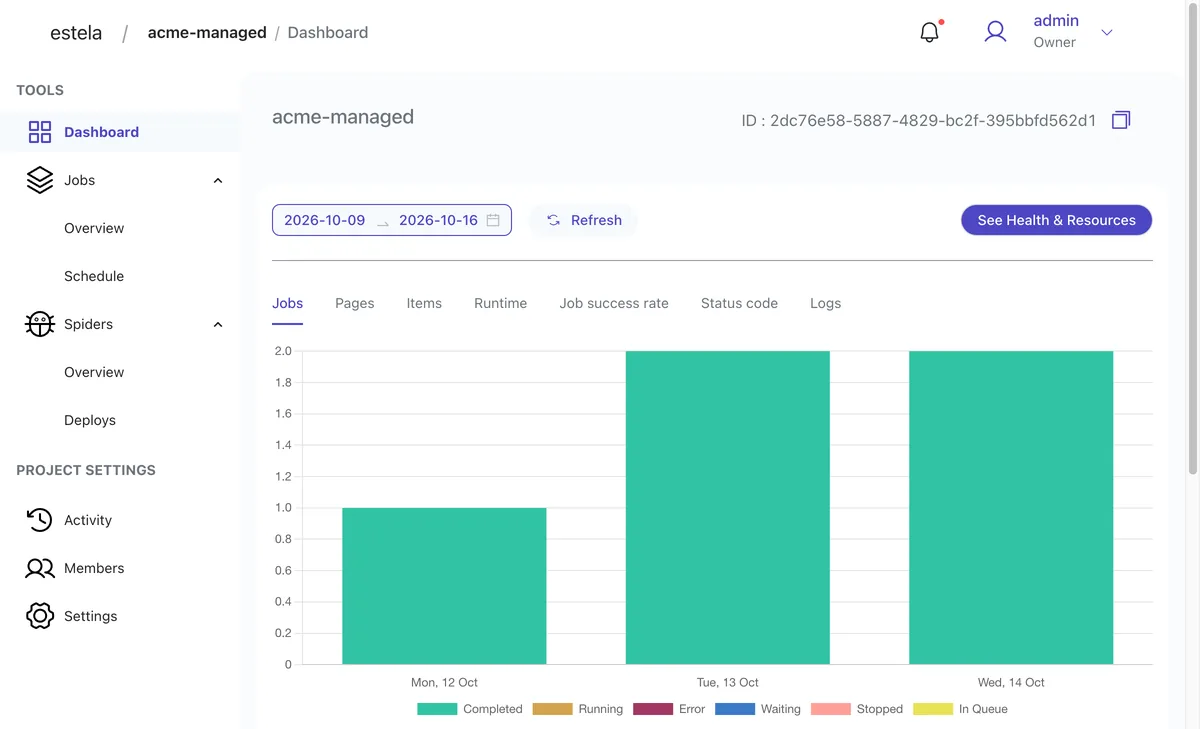Toggle Stopped legend swatch
Screen dimensions: 1200x729
coord(831,709)
